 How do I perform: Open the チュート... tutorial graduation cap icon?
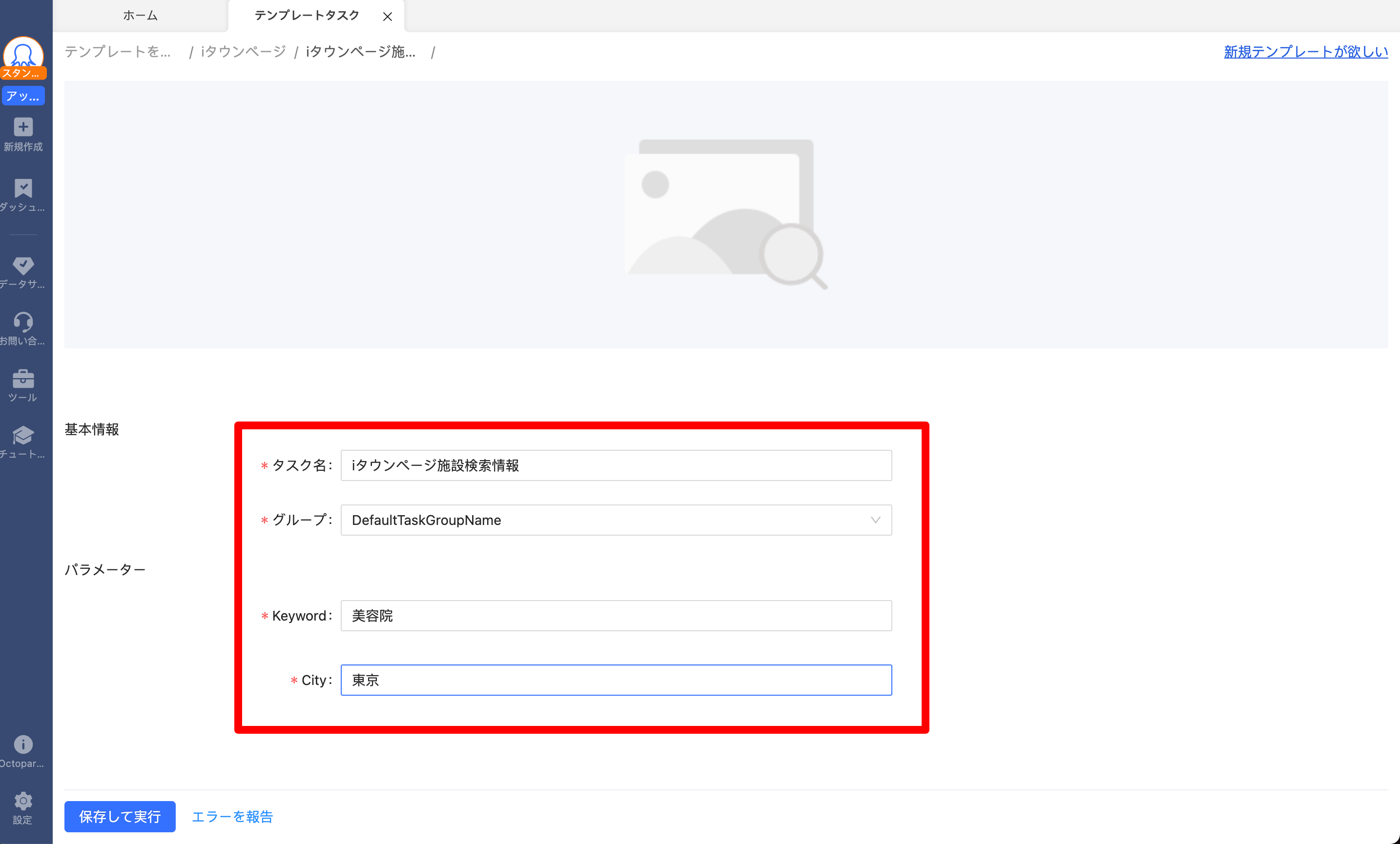point(23,436)
